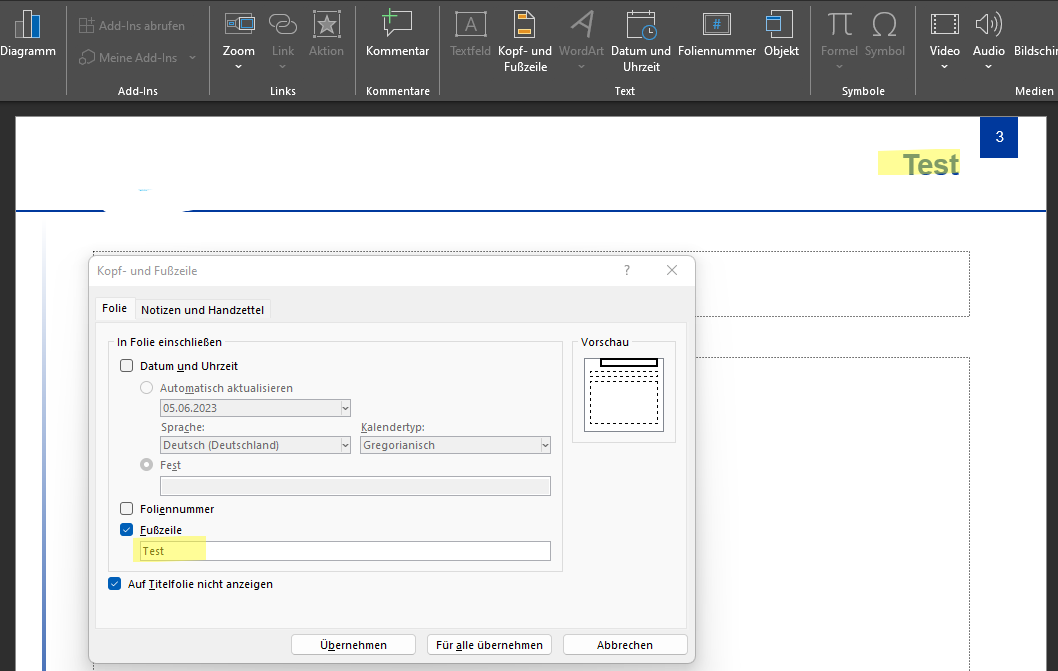Viewport: 1058px width, 671px height.
Task: Switch to Notizen und Handzettel tab
Action: tap(202, 310)
